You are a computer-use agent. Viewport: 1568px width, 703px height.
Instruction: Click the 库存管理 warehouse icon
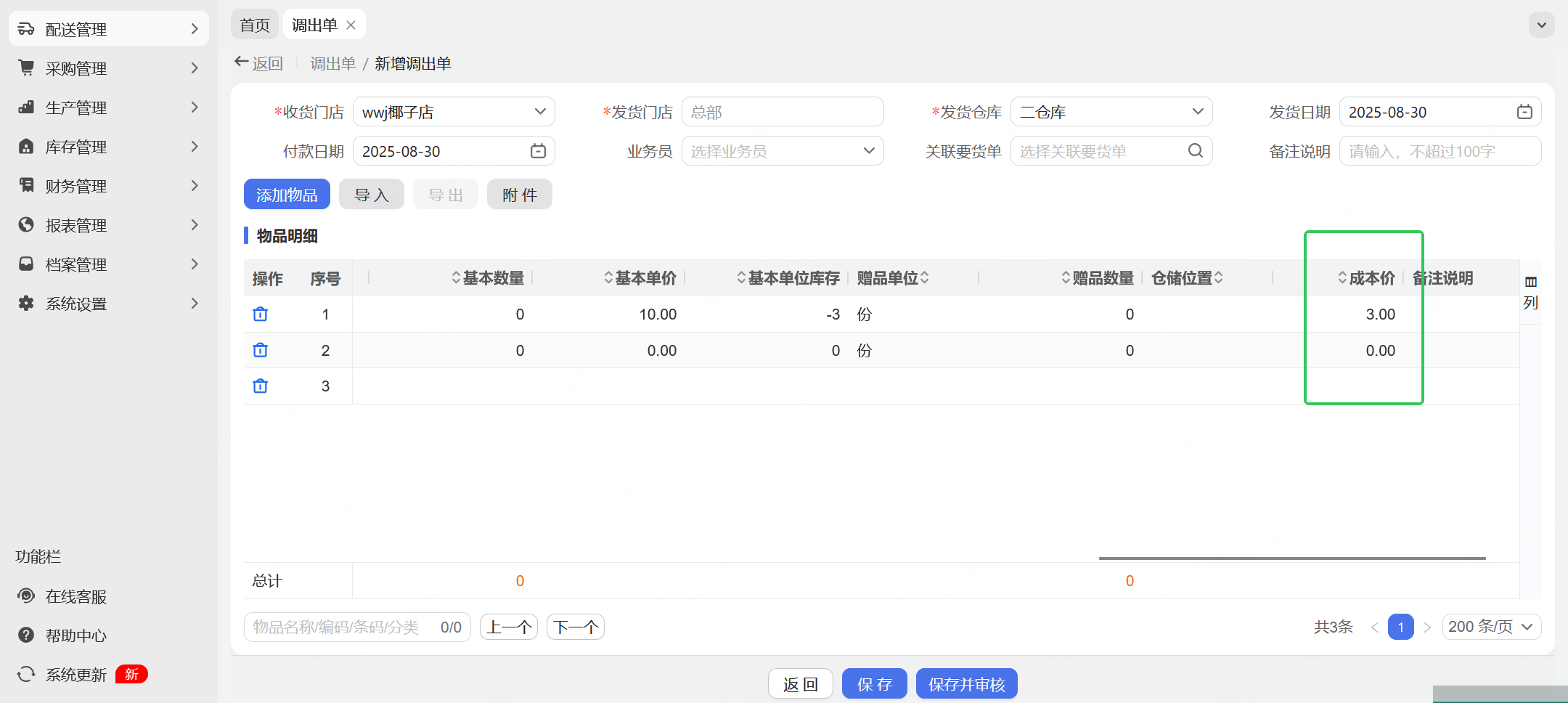pos(26,147)
